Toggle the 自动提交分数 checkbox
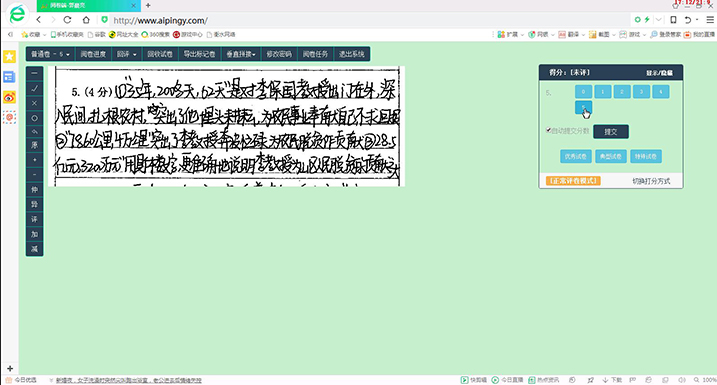 pyautogui.click(x=548, y=130)
